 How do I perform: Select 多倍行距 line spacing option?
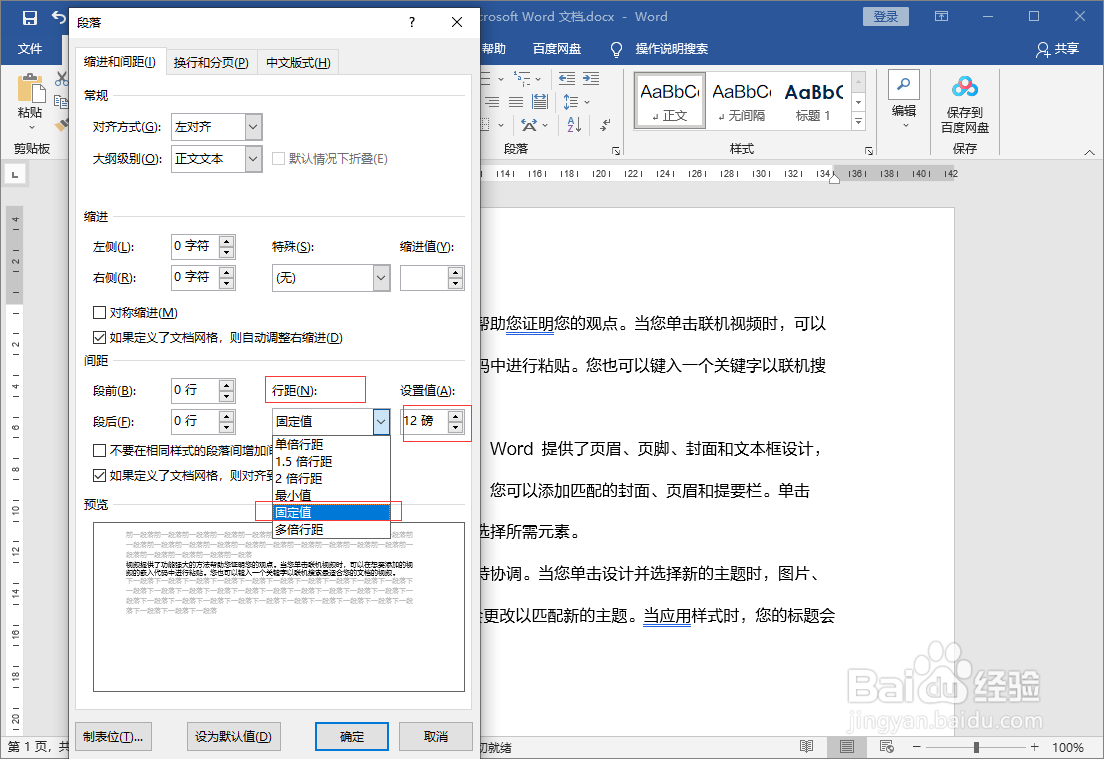tap(331, 529)
